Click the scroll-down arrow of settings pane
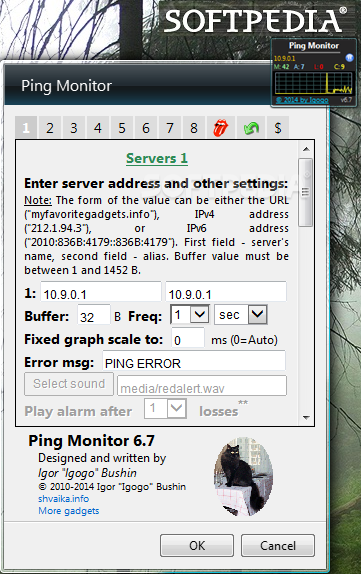Screen dimensions: 361x574 pyautogui.click(x=306, y=417)
